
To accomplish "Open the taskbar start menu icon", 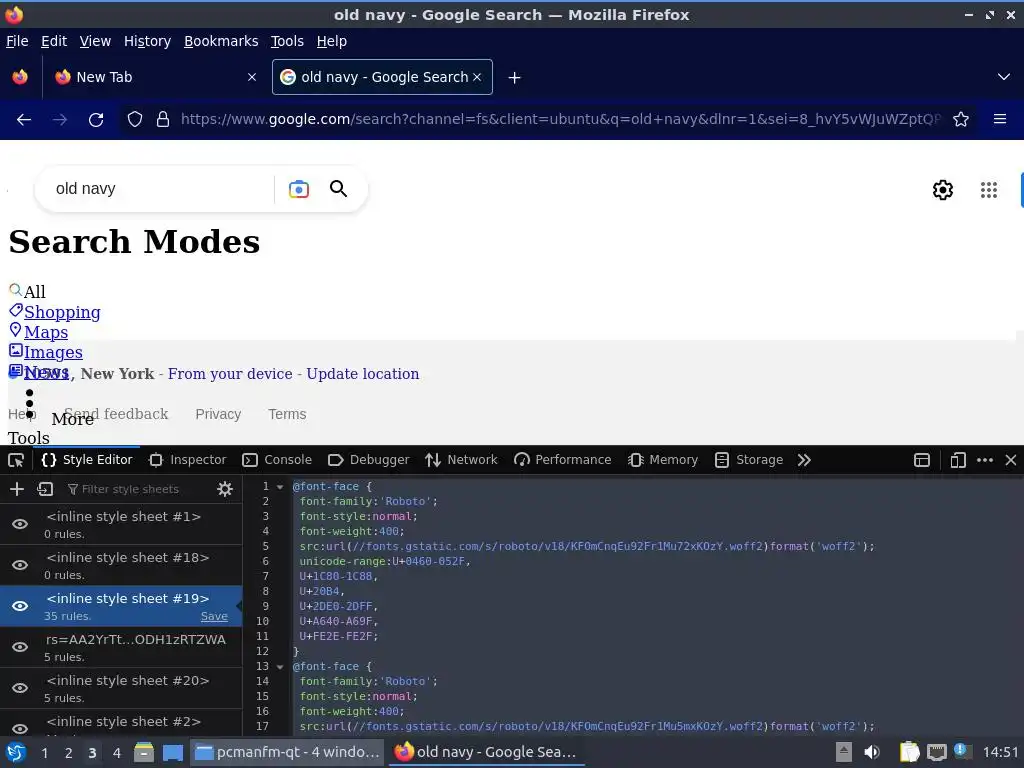I will click(16, 752).
